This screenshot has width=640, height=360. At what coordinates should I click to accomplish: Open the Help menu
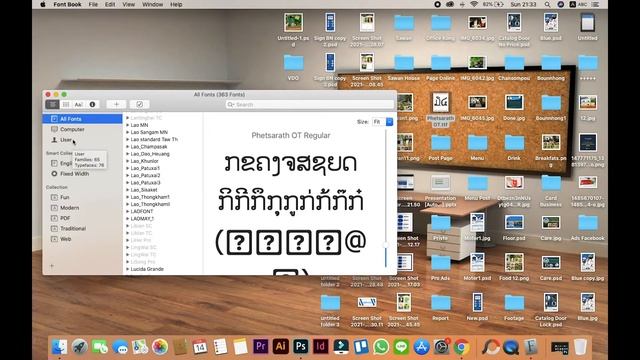pos(176,4)
